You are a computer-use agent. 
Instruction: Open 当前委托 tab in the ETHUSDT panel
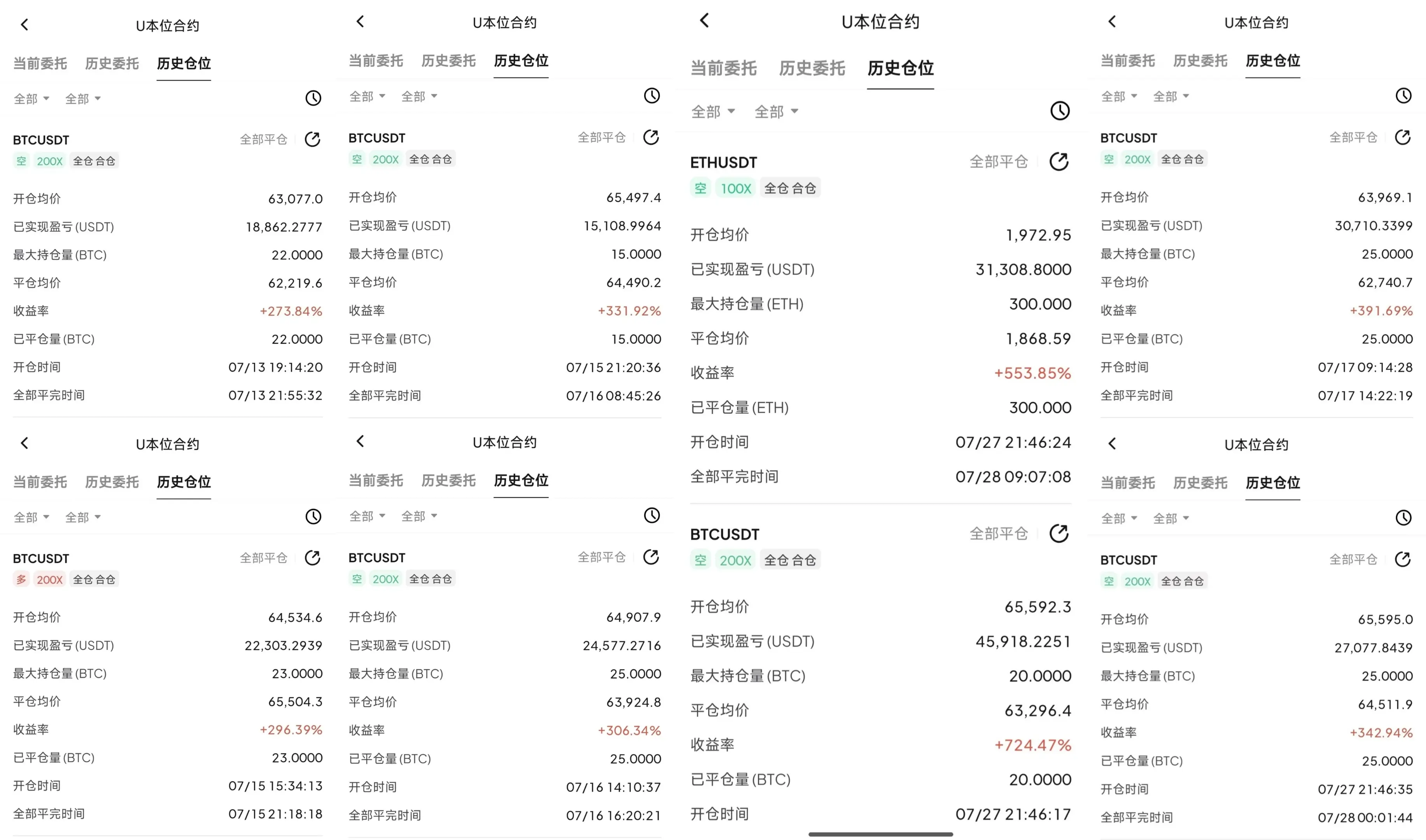pyautogui.click(x=724, y=68)
